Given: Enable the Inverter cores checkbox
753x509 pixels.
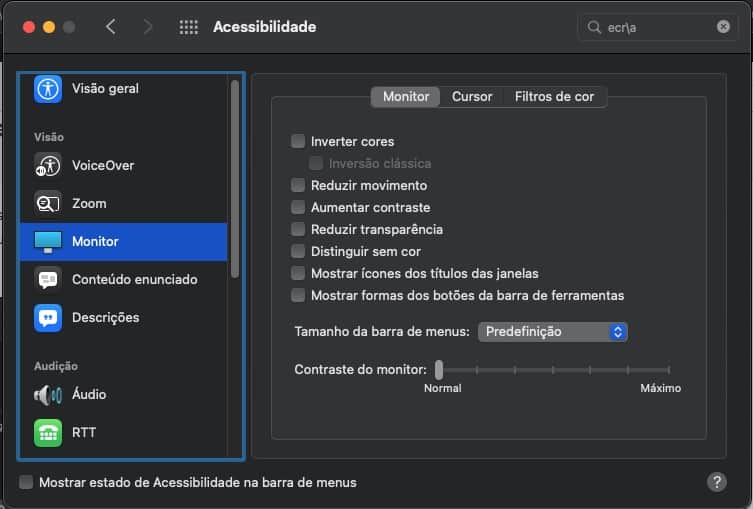Looking at the screenshot, I should tap(298, 142).
